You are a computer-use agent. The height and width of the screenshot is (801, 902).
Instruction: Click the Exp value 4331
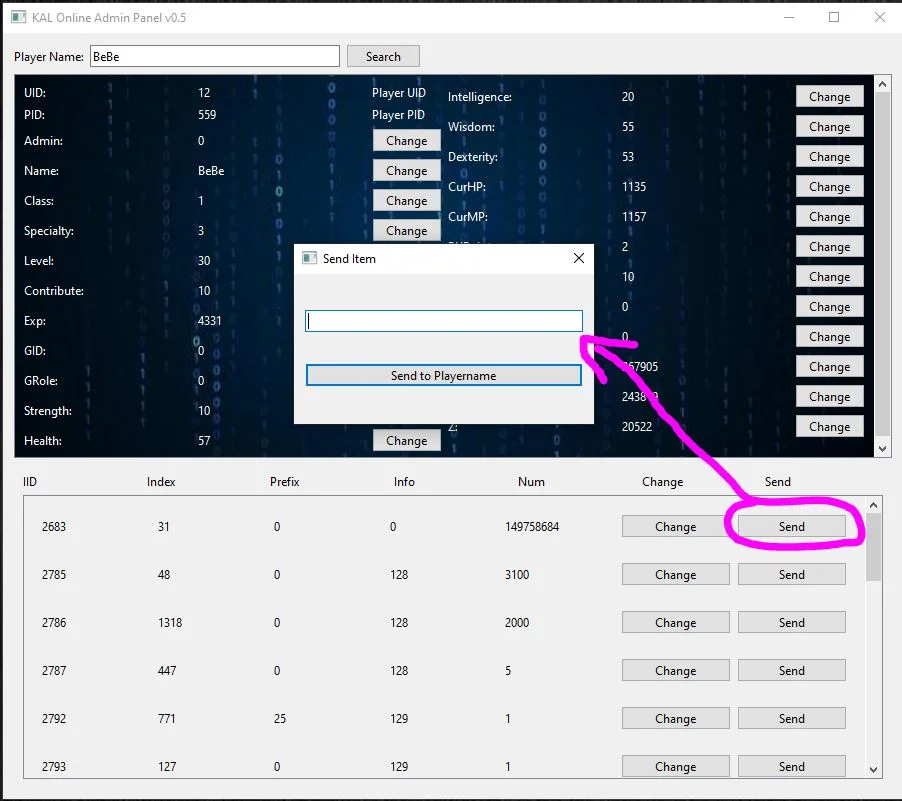tap(209, 321)
